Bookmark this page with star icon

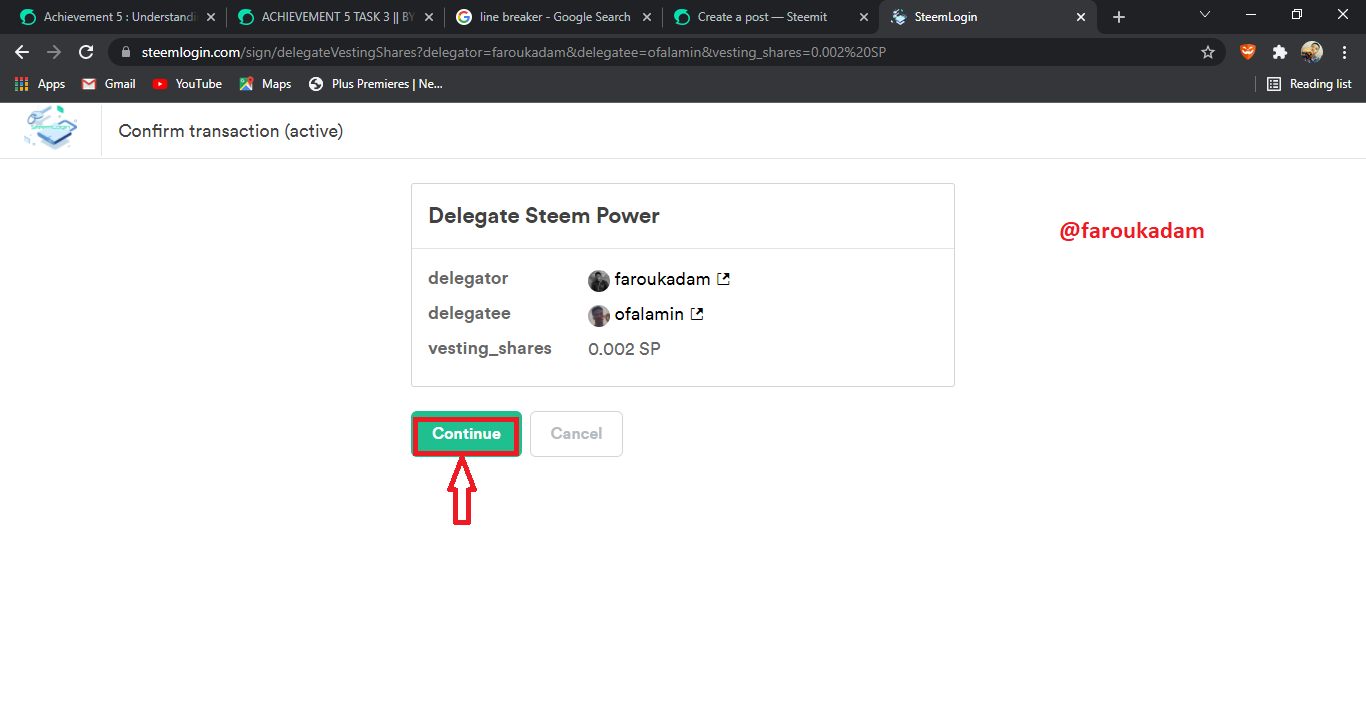(1208, 52)
